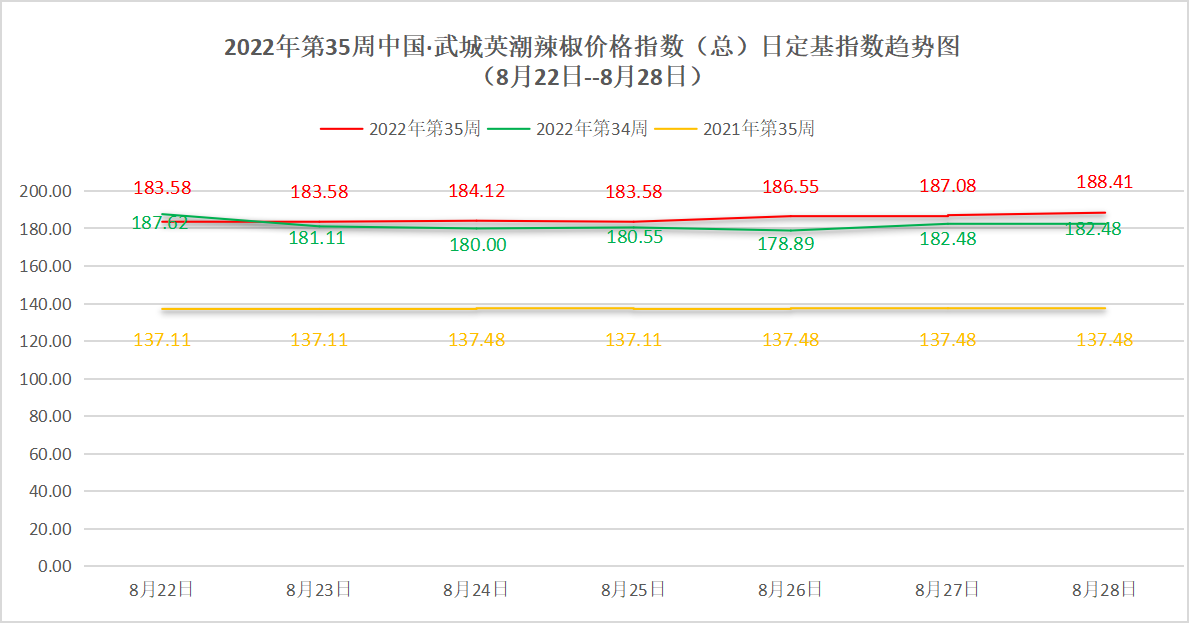Select the 2022年第34周 legend entry
1190x623 pixels.
click(591, 129)
